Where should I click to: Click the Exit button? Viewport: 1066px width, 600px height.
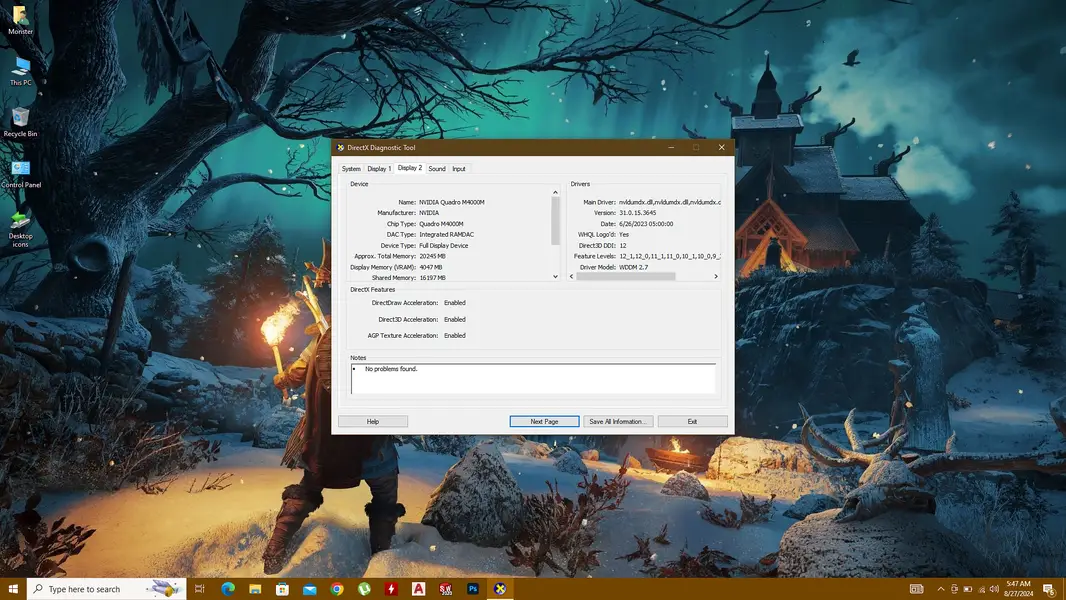tap(692, 421)
